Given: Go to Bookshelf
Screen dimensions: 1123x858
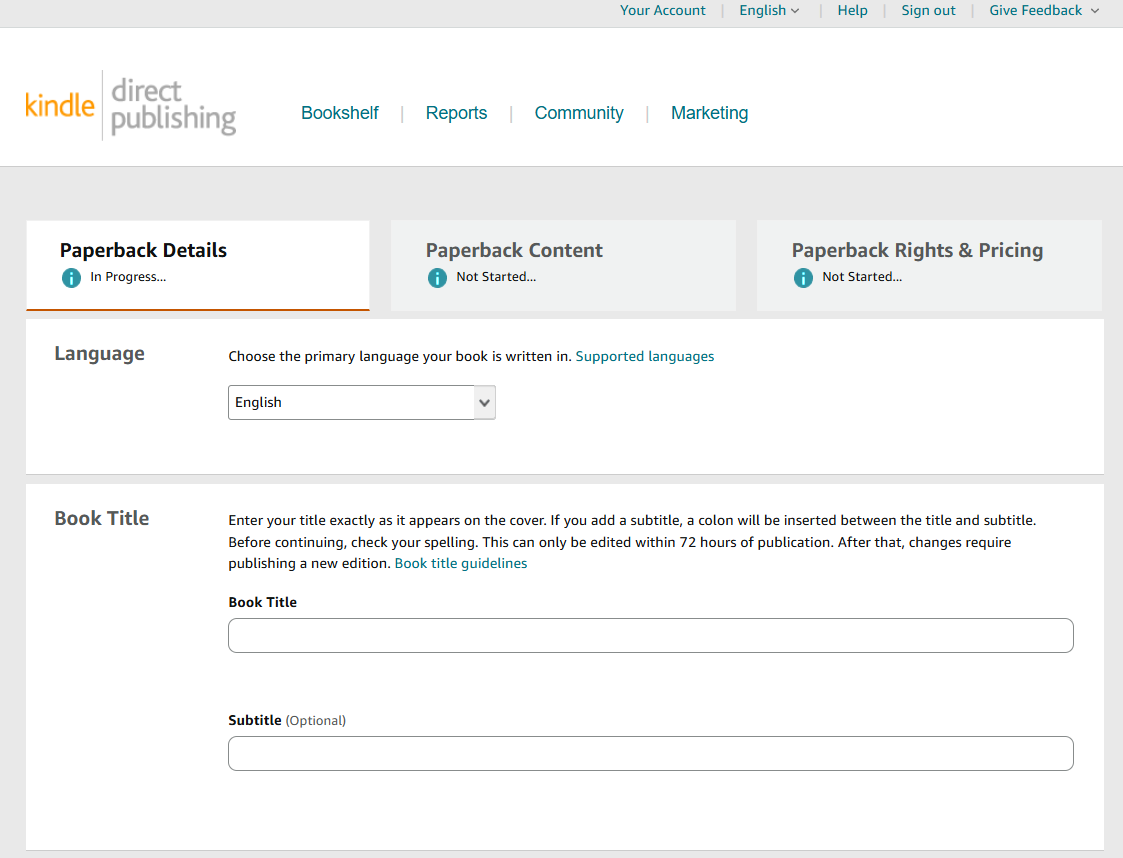Looking at the screenshot, I should [x=339, y=113].
